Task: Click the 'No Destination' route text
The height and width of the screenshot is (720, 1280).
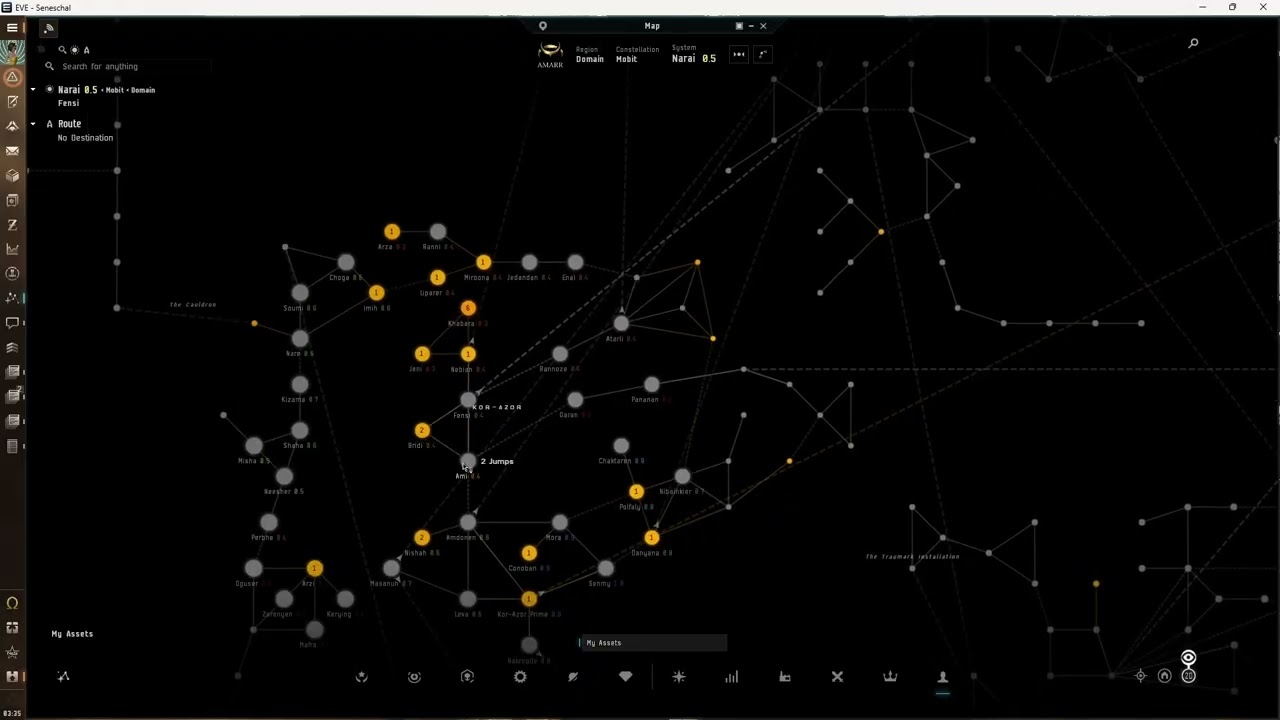Action: [85, 138]
